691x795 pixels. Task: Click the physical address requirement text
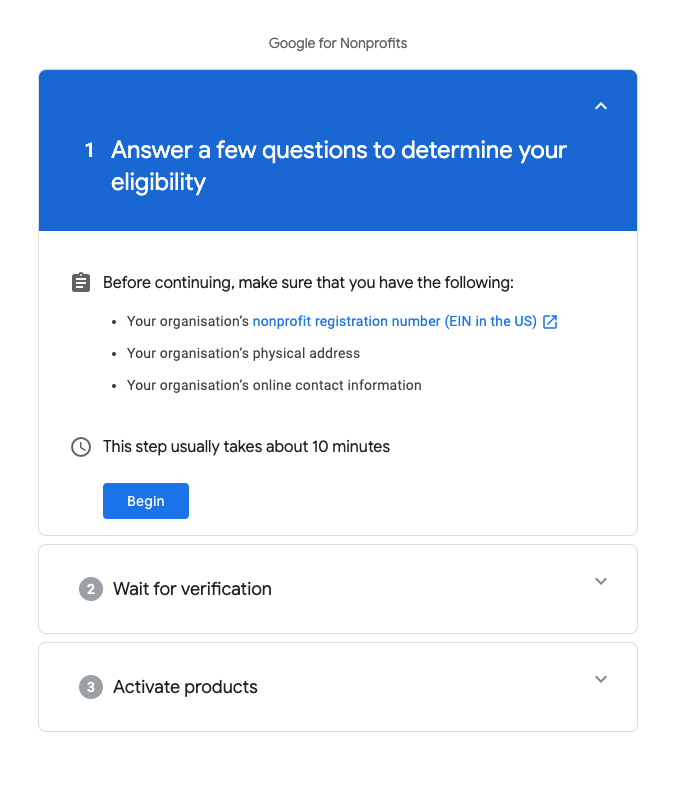[243, 353]
